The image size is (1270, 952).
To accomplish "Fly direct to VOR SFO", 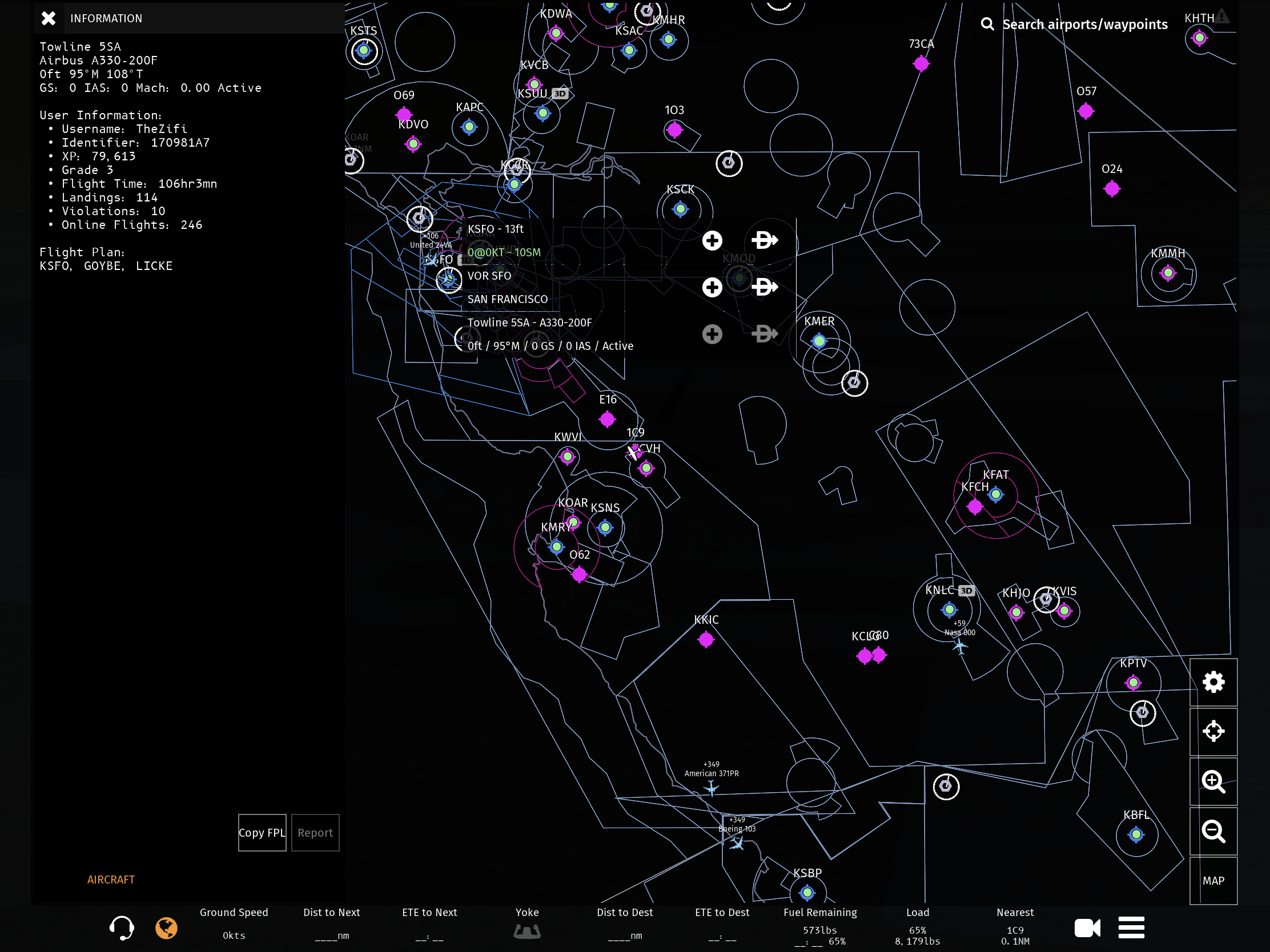I will [764, 287].
